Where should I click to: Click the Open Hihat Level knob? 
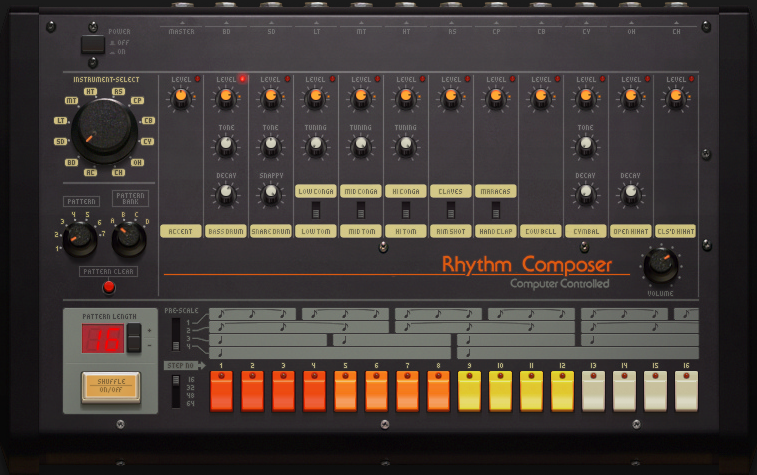pos(631,98)
